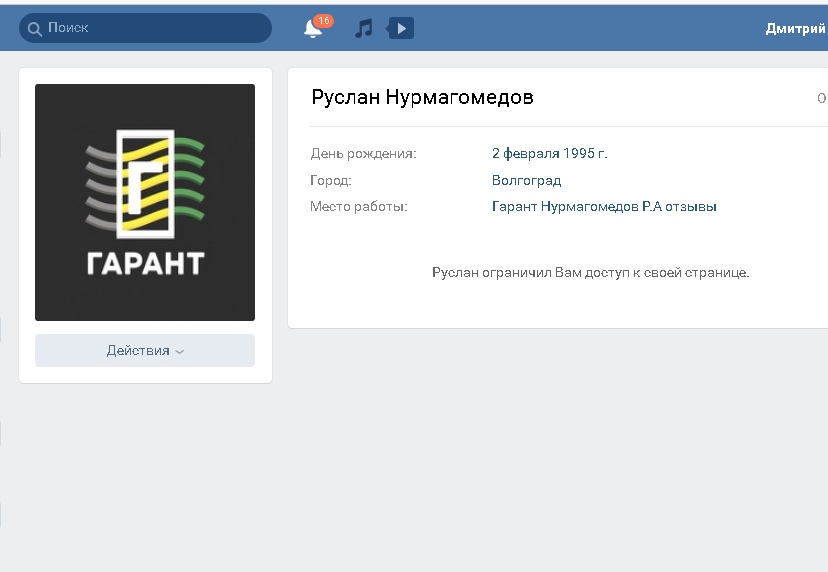Click the Город label

point(331,181)
